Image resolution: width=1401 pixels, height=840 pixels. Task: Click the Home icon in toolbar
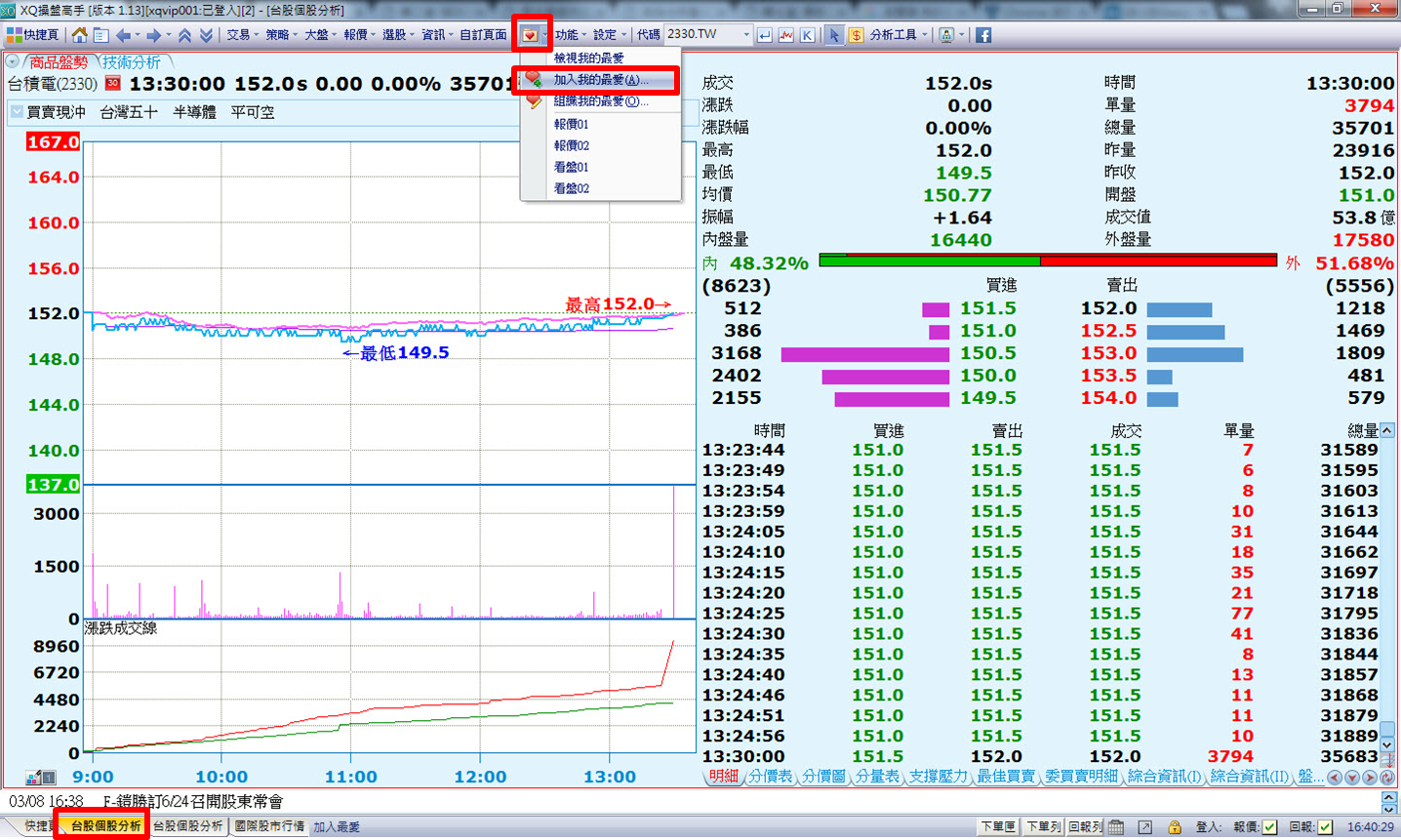(x=80, y=35)
